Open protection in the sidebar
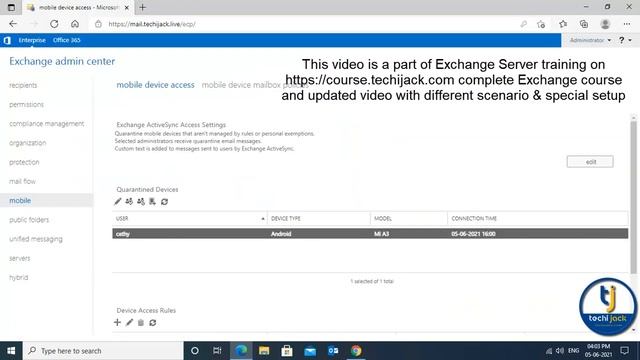The height and width of the screenshot is (360, 640). 24,162
